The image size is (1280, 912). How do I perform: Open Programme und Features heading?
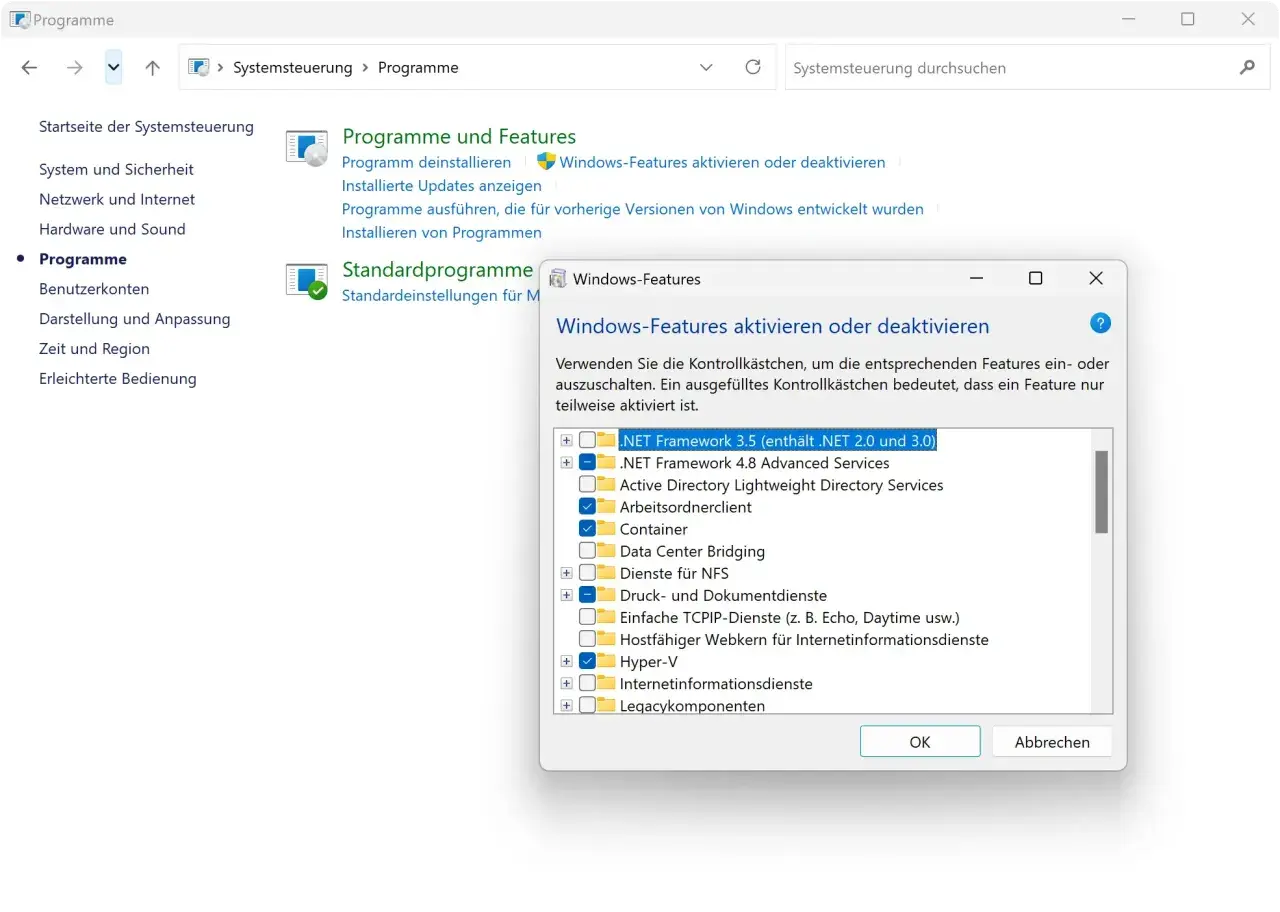coord(459,137)
